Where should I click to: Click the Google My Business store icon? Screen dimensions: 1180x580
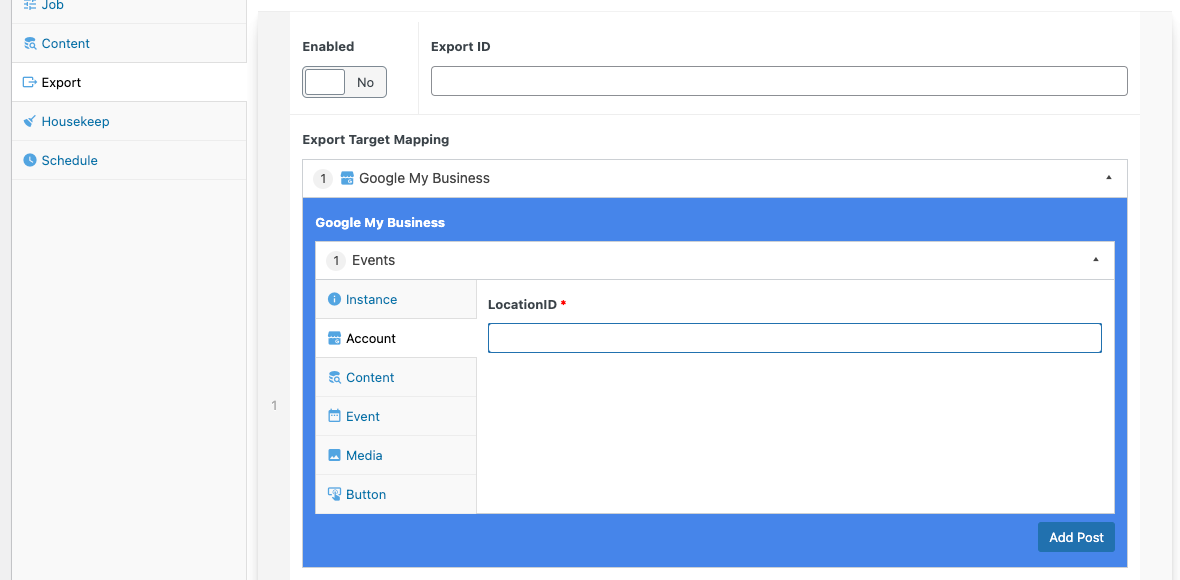click(x=347, y=178)
